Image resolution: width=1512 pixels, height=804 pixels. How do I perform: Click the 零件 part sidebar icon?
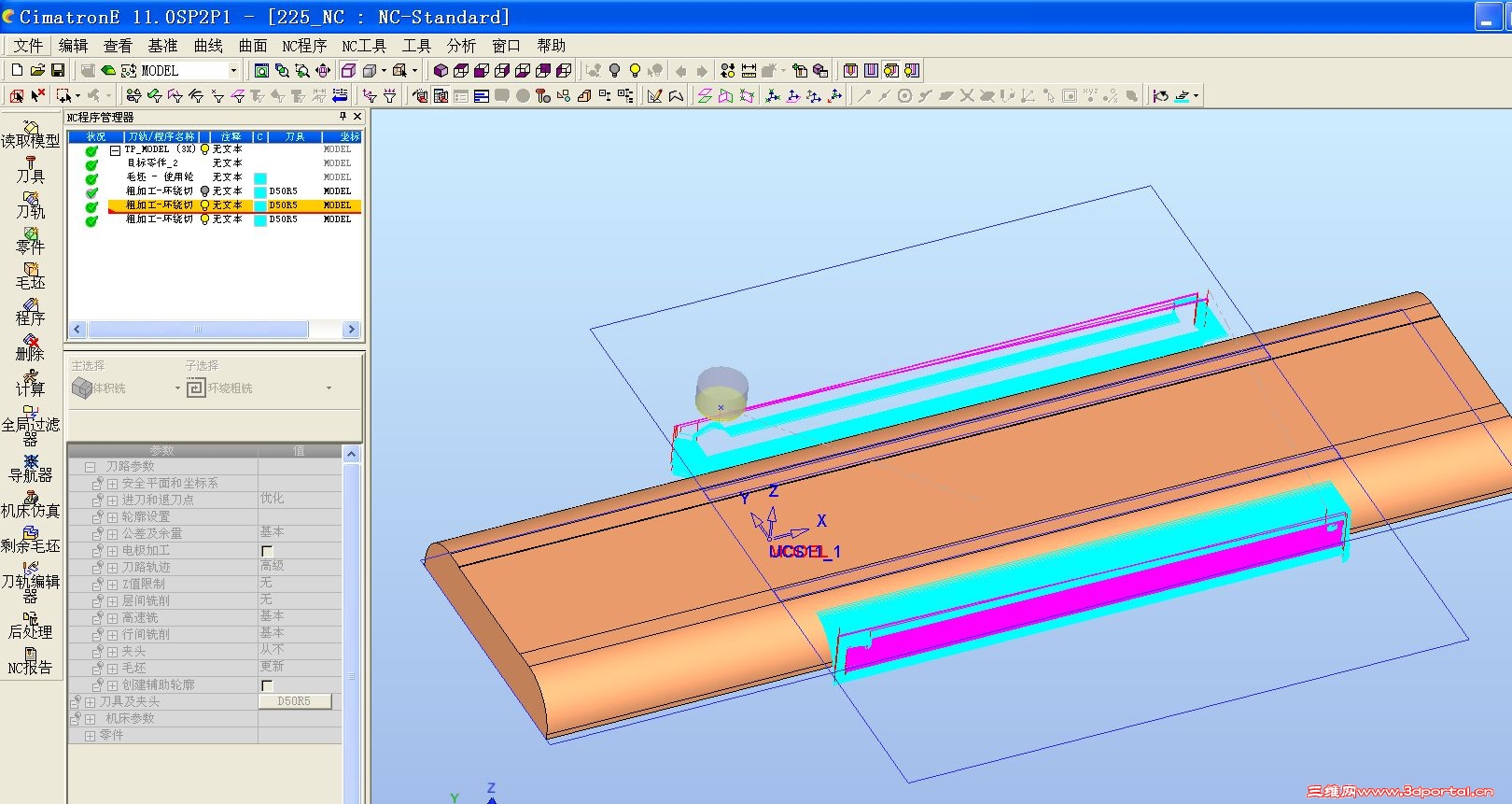tap(30, 241)
